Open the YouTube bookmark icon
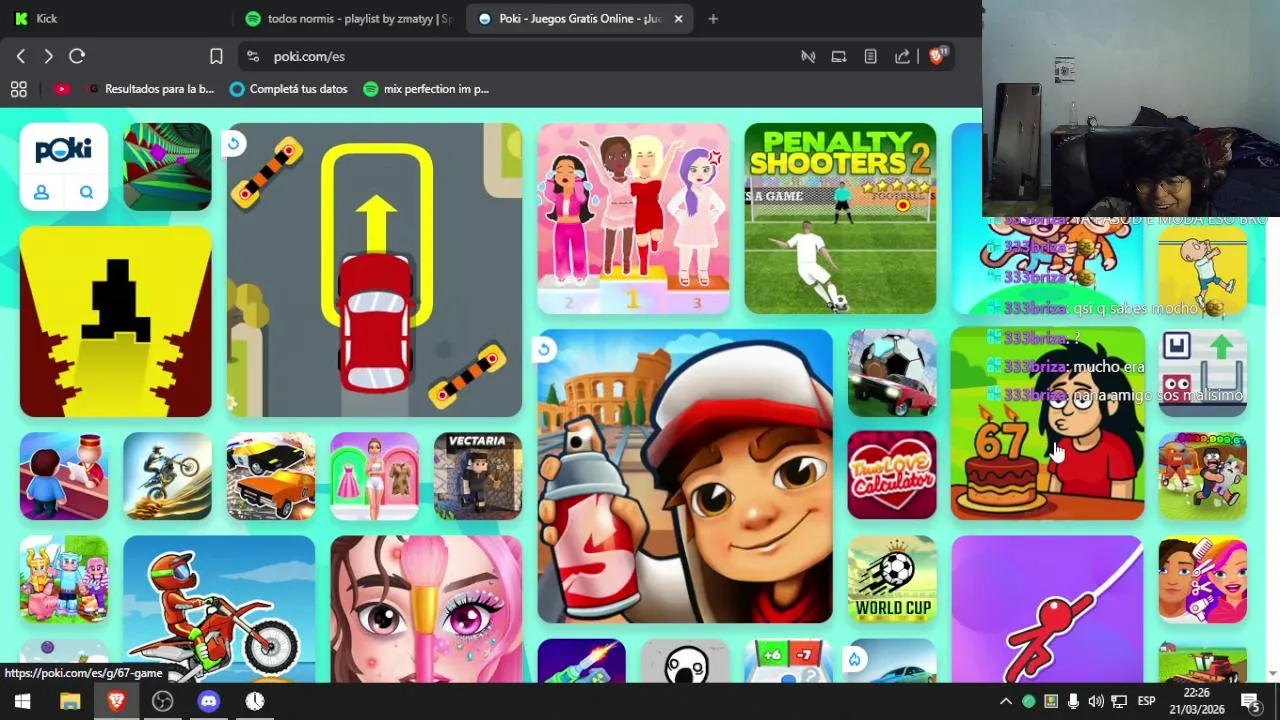The image size is (1280, 720). tap(62, 89)
